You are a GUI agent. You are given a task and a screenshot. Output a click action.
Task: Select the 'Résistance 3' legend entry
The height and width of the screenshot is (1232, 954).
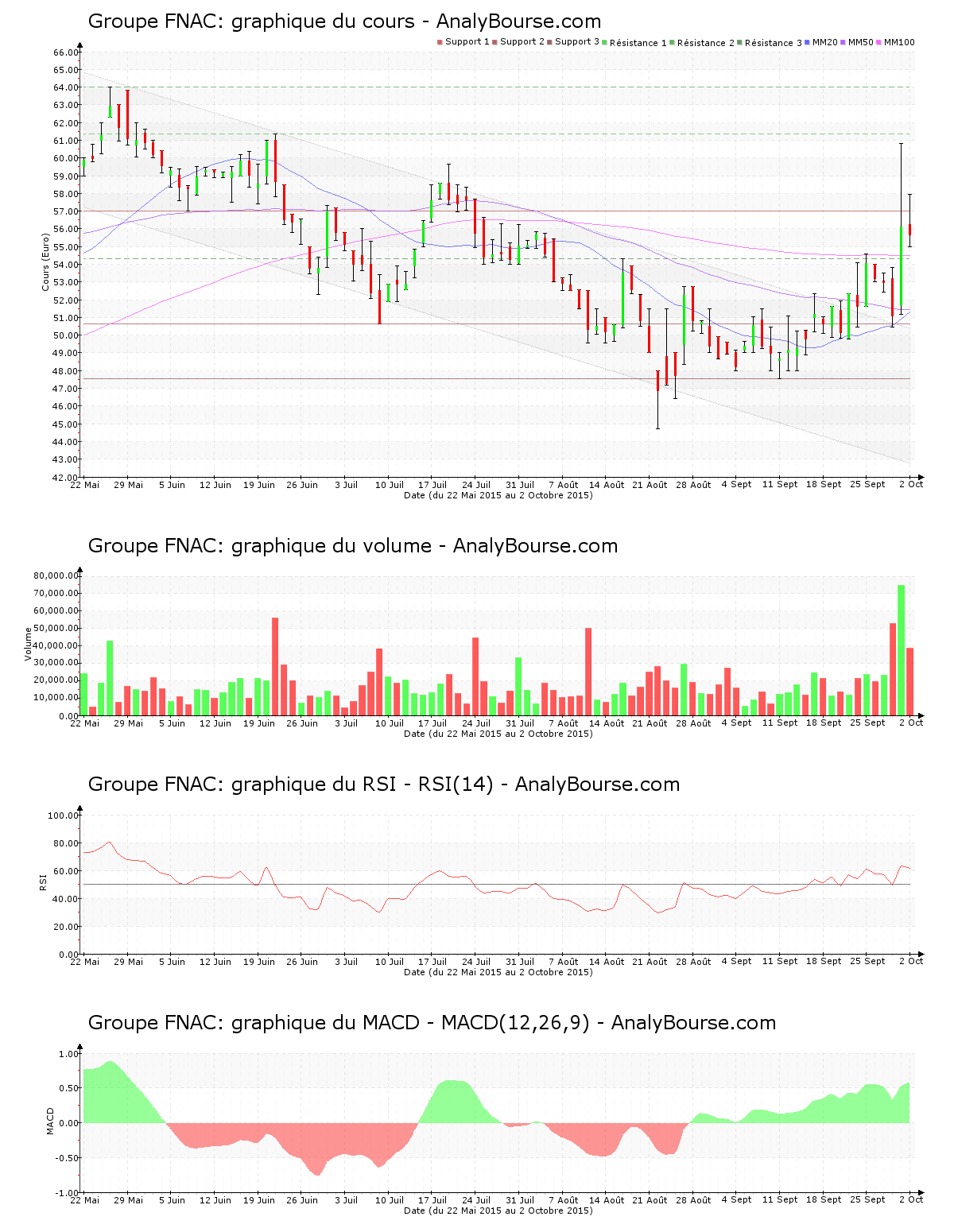770,42
